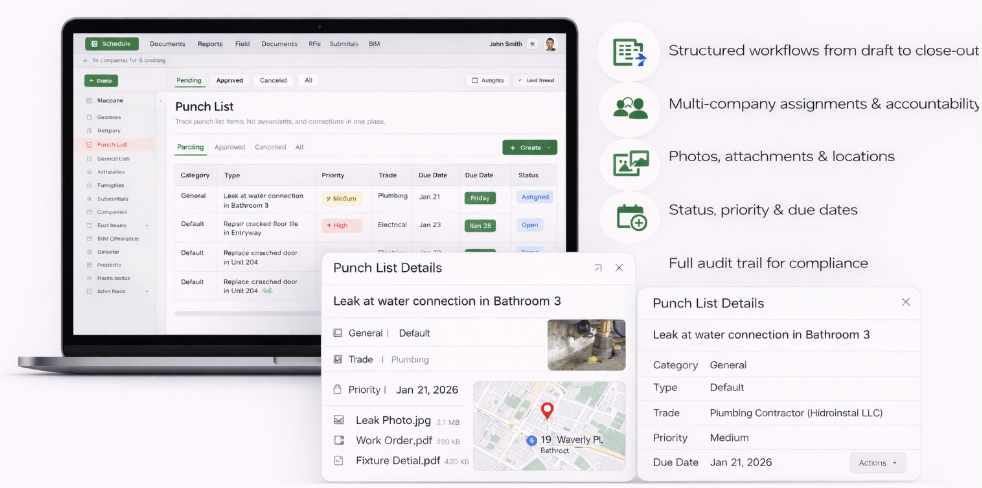Image resolution: width=982 pixels, height=488 pixels.
Task: Click the icon beside Meopane in sidebar
Action: coord(89,100)
